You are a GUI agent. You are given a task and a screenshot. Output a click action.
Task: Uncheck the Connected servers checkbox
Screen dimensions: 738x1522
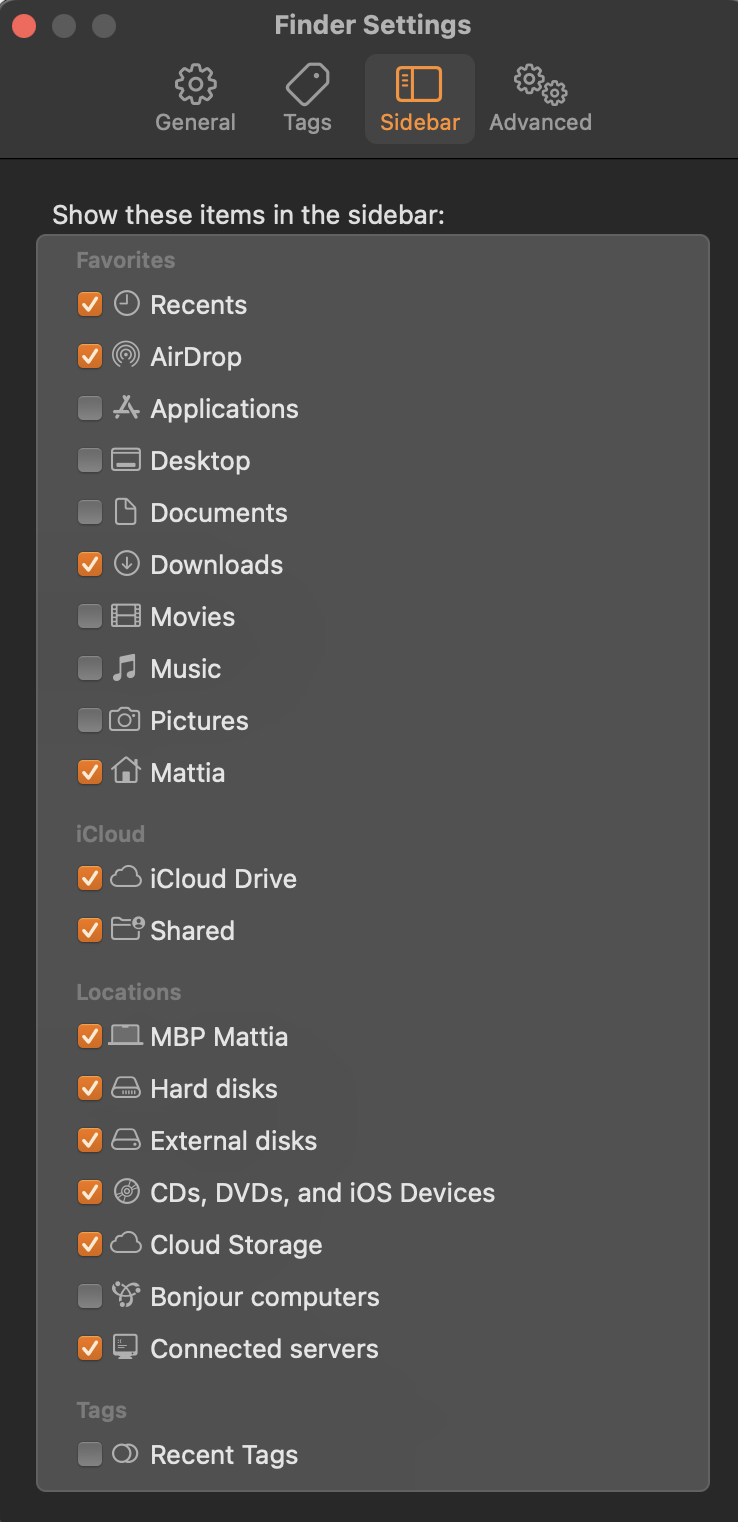tap(90, 1348)
